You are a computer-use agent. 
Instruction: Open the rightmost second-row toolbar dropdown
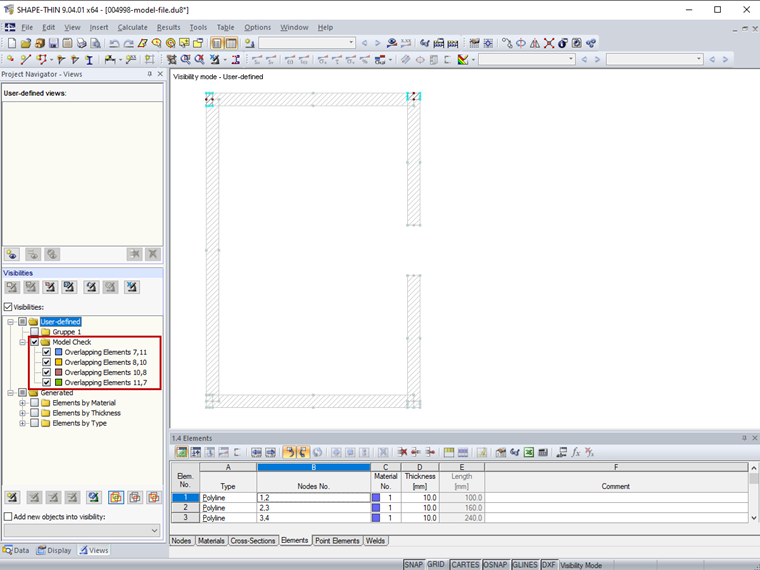tap(698, 59)
